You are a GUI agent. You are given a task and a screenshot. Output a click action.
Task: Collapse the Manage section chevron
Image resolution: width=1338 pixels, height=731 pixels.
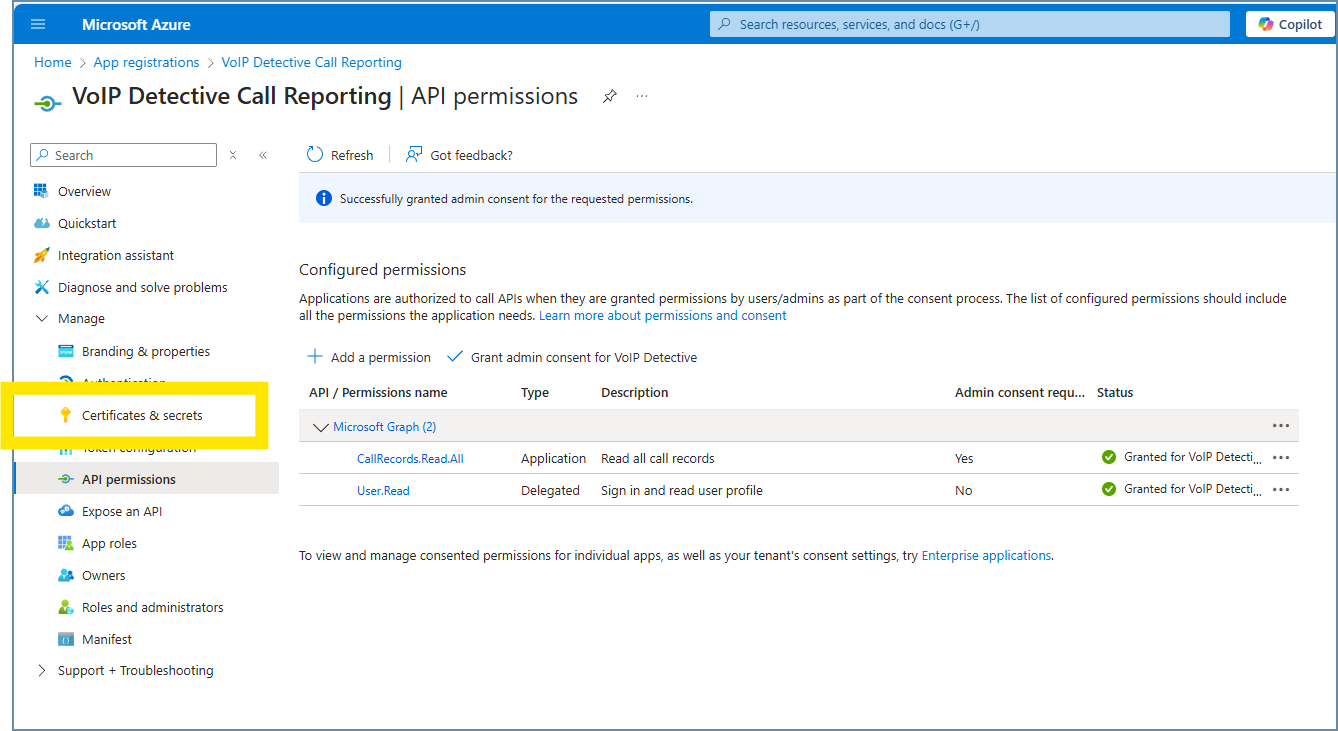[41, 319]
